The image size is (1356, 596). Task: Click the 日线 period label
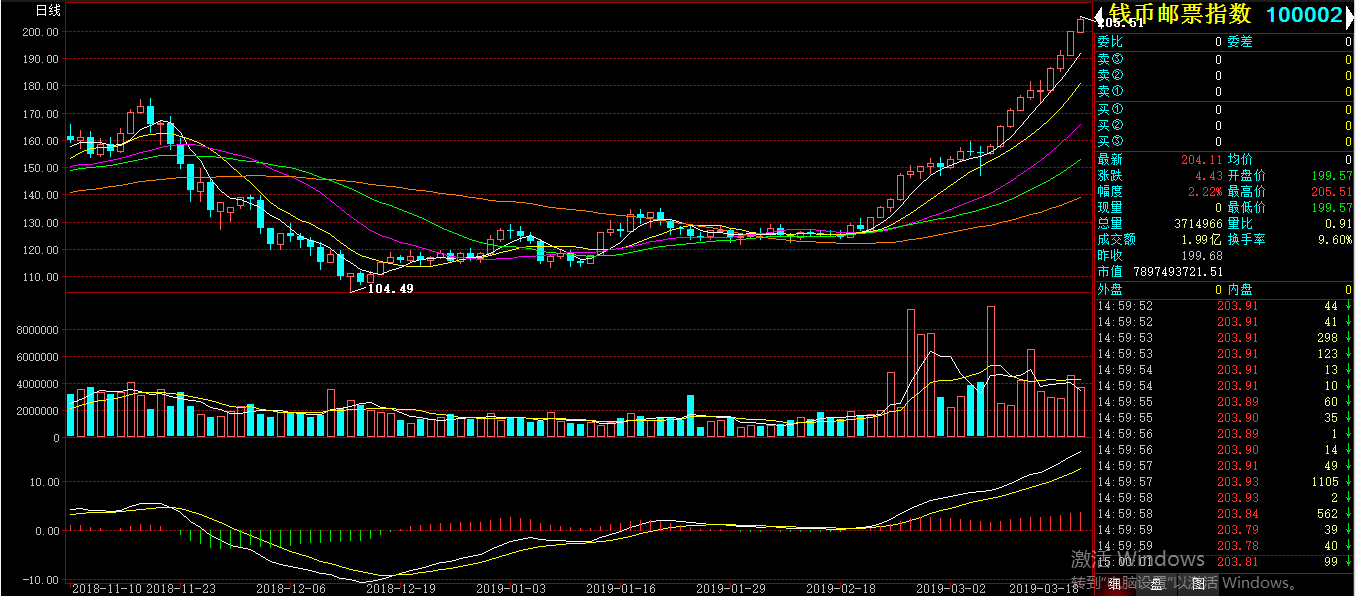[x=48, y=11]
